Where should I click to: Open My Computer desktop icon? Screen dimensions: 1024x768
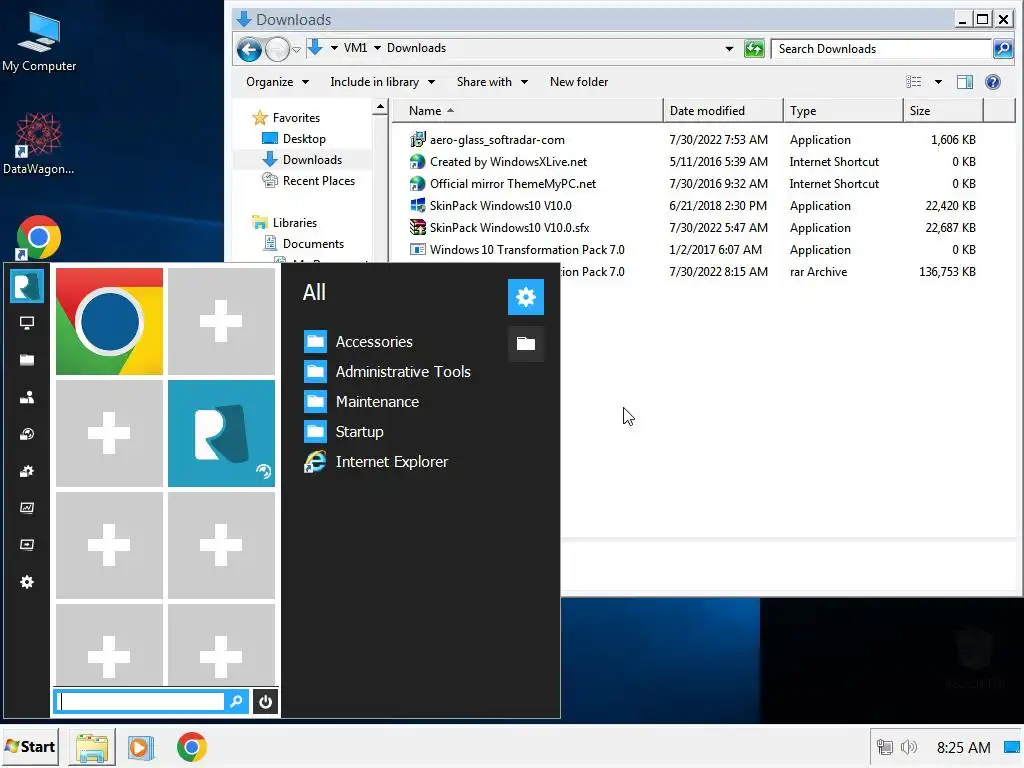[x=39, y=42]
